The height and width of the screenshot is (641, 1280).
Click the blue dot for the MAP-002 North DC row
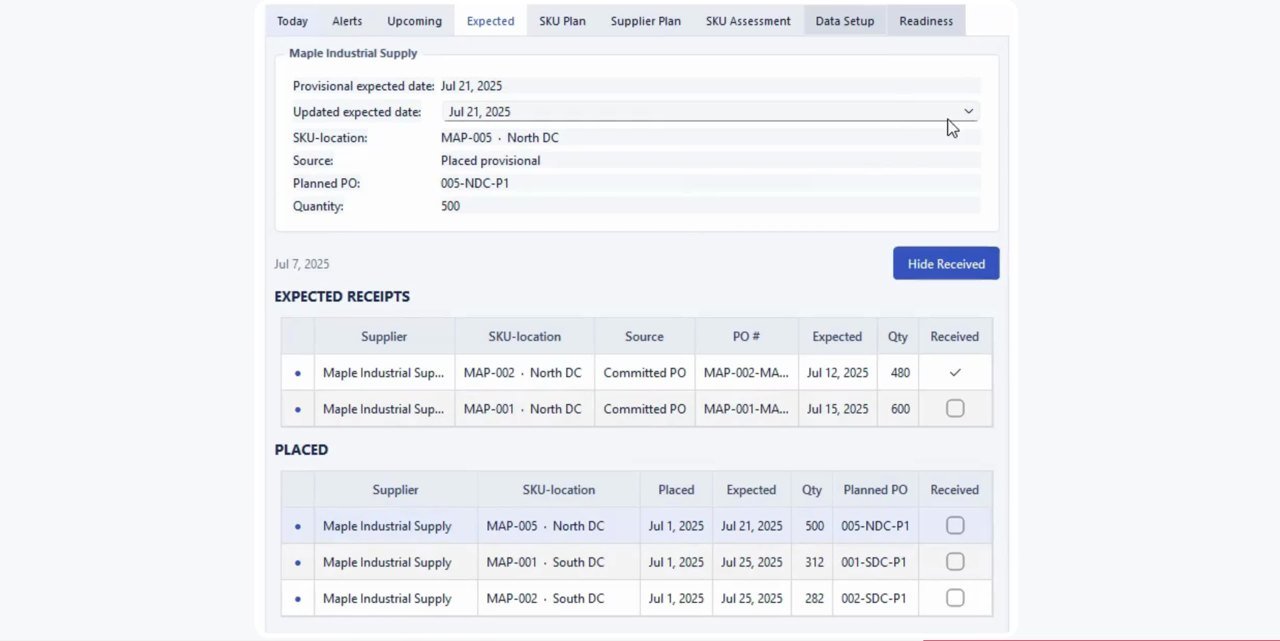pyautogui.click(x=298, y=373)
